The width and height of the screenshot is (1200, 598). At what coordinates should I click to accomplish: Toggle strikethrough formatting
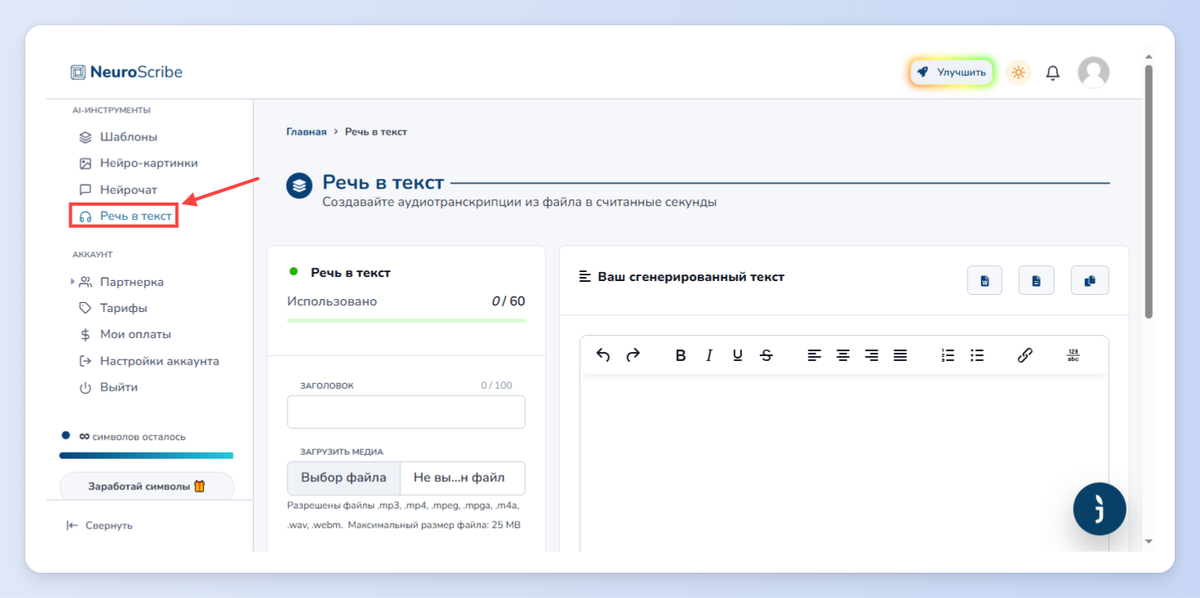[x=766, y=355]
